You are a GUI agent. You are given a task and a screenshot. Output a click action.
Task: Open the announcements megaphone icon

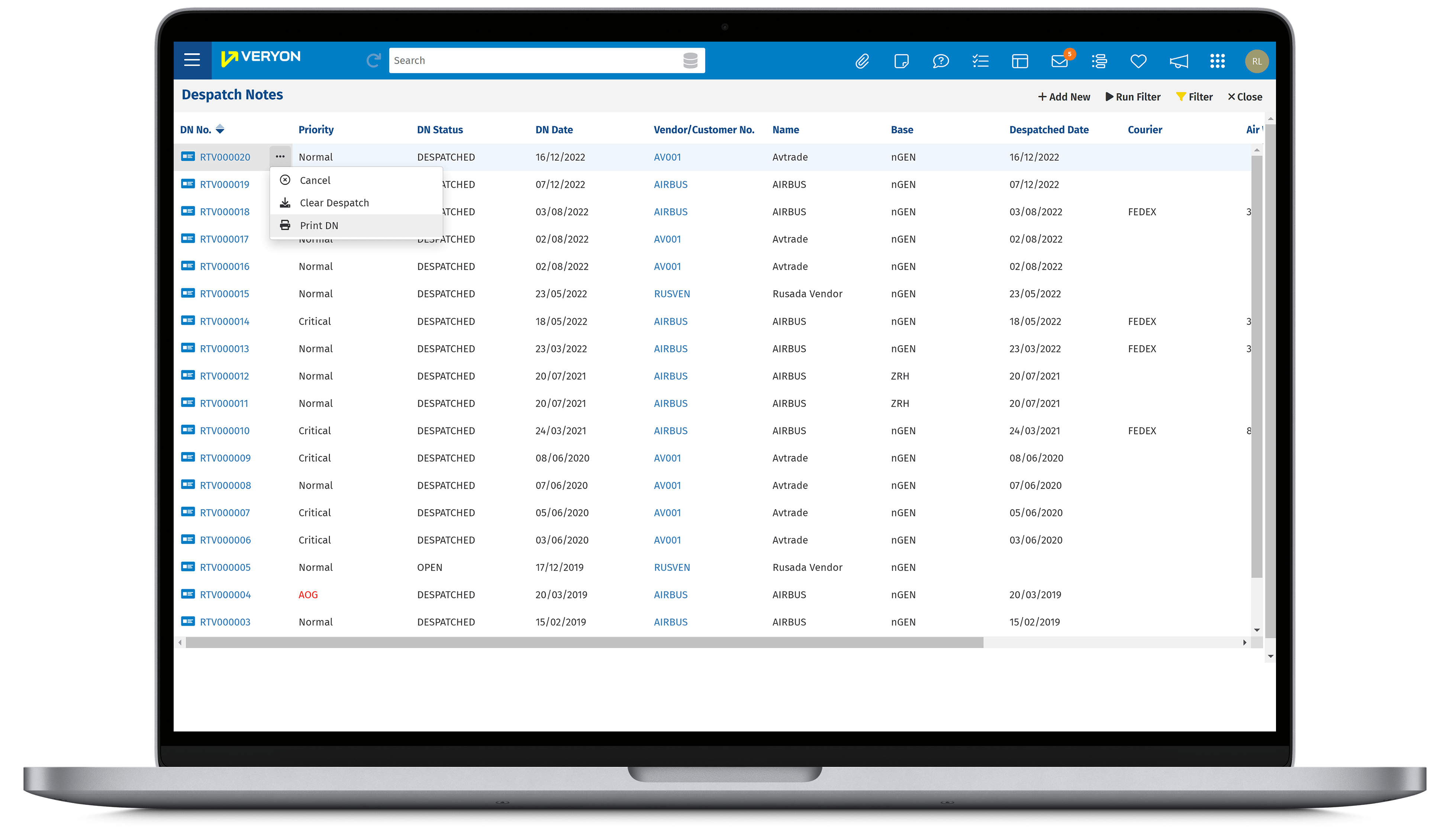[1178, 61]
